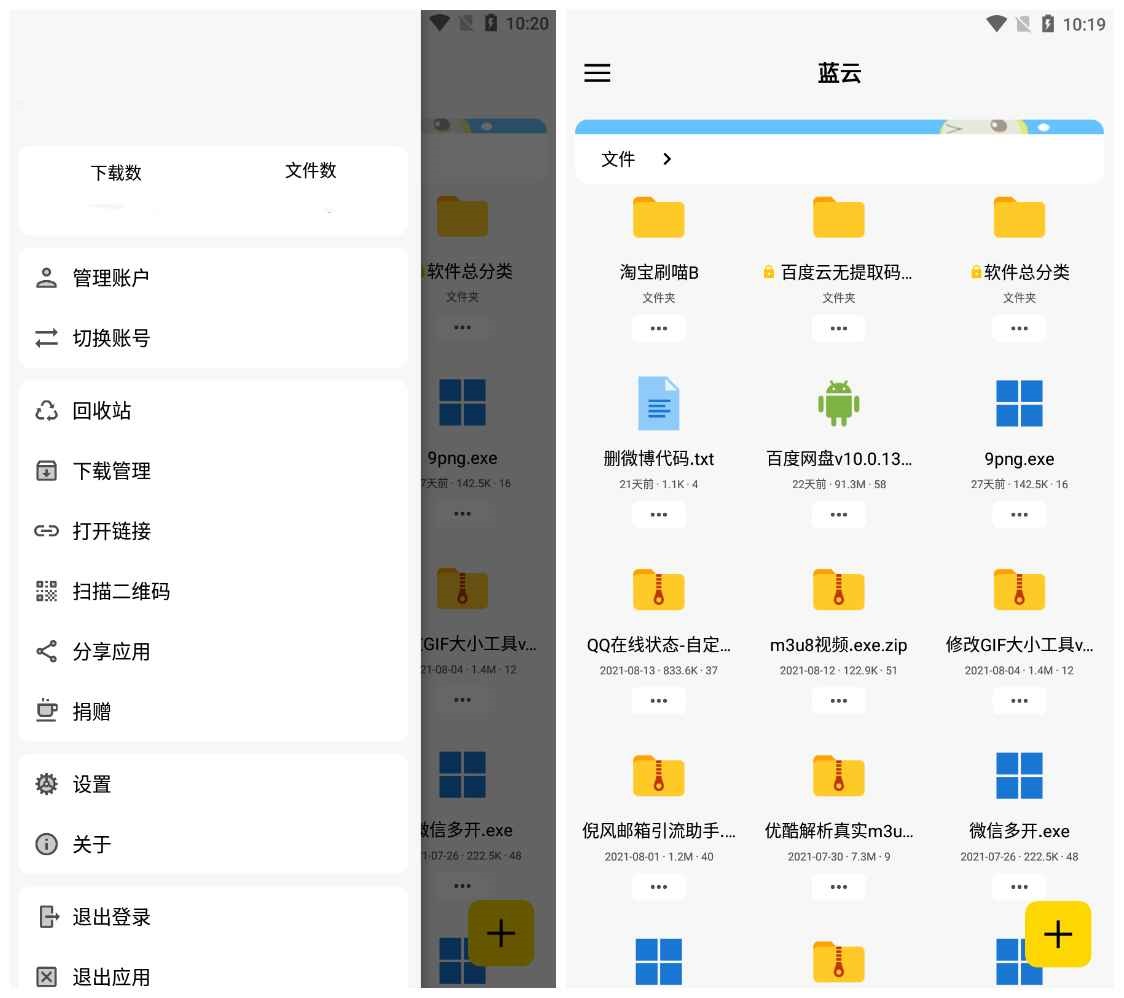Open account management (管理账户)
1124x998 pixels.
(110, 277)
